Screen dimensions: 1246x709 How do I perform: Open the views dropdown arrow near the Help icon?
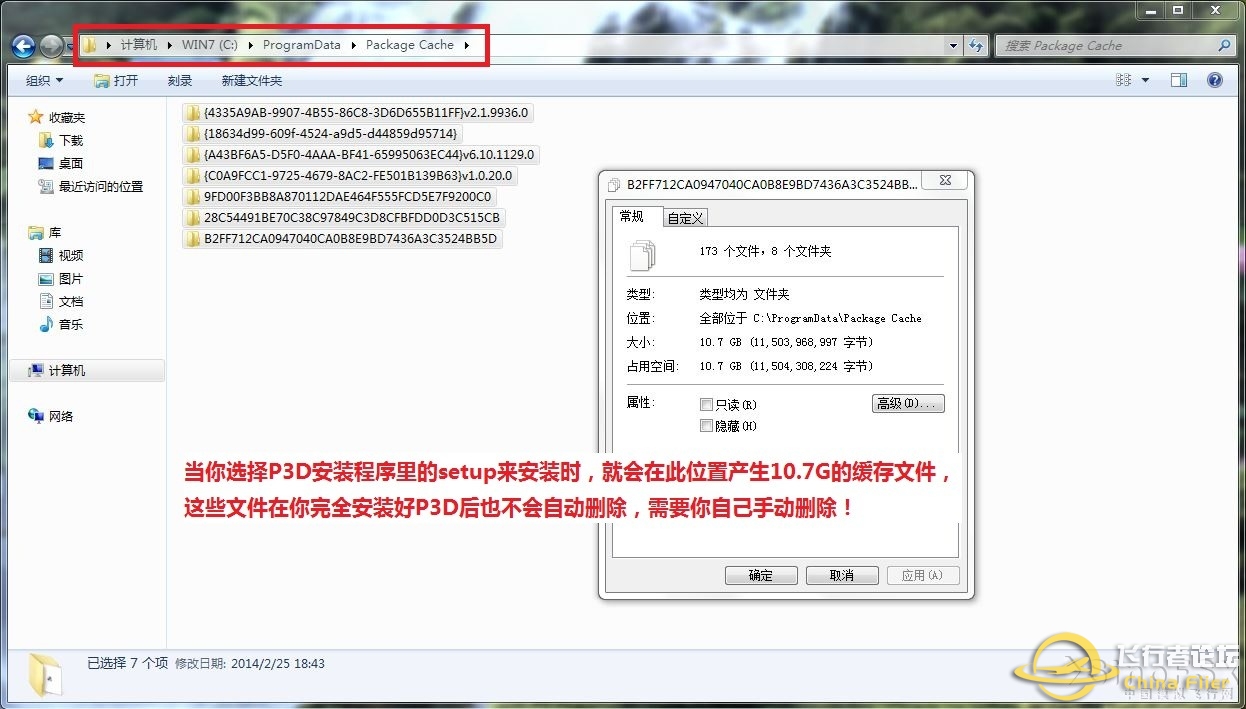point(1144,80)
